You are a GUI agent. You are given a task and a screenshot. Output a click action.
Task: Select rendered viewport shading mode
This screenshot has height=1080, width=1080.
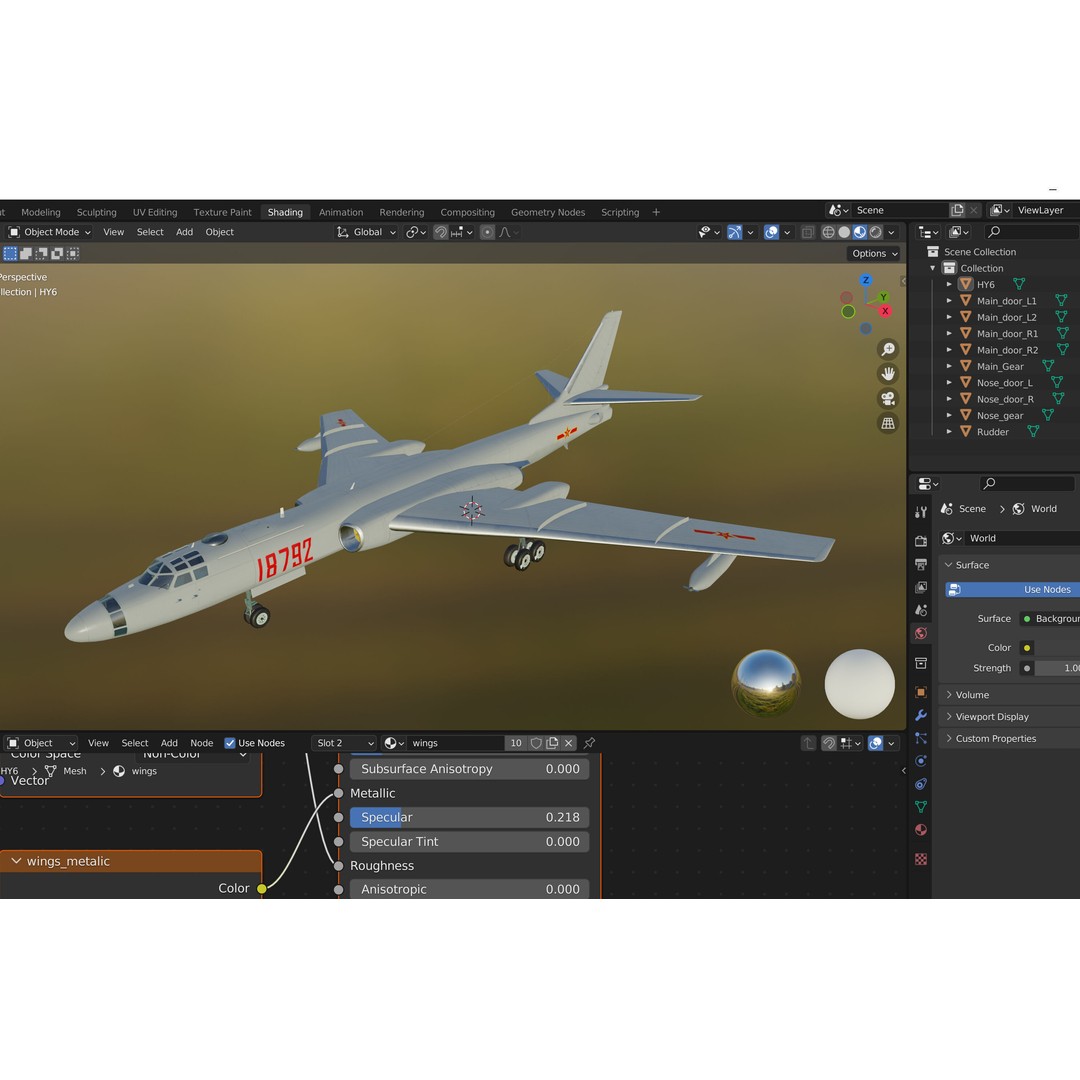point(875,232)
